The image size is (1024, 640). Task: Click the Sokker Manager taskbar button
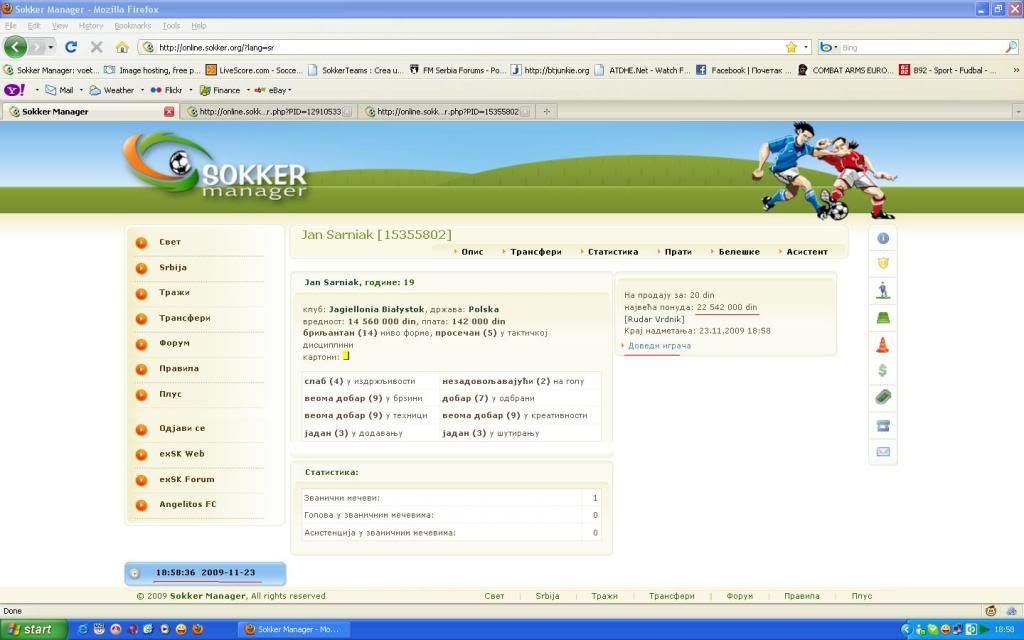293,630
